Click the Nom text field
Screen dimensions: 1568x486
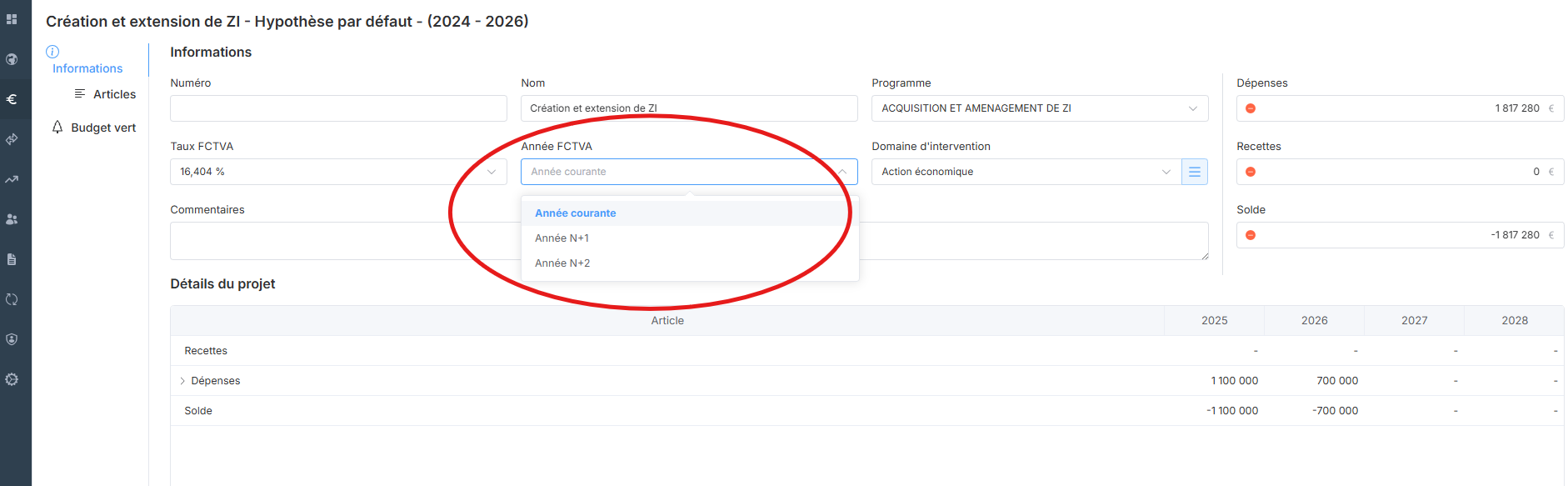pyautogui.click(x=688, y=108)
